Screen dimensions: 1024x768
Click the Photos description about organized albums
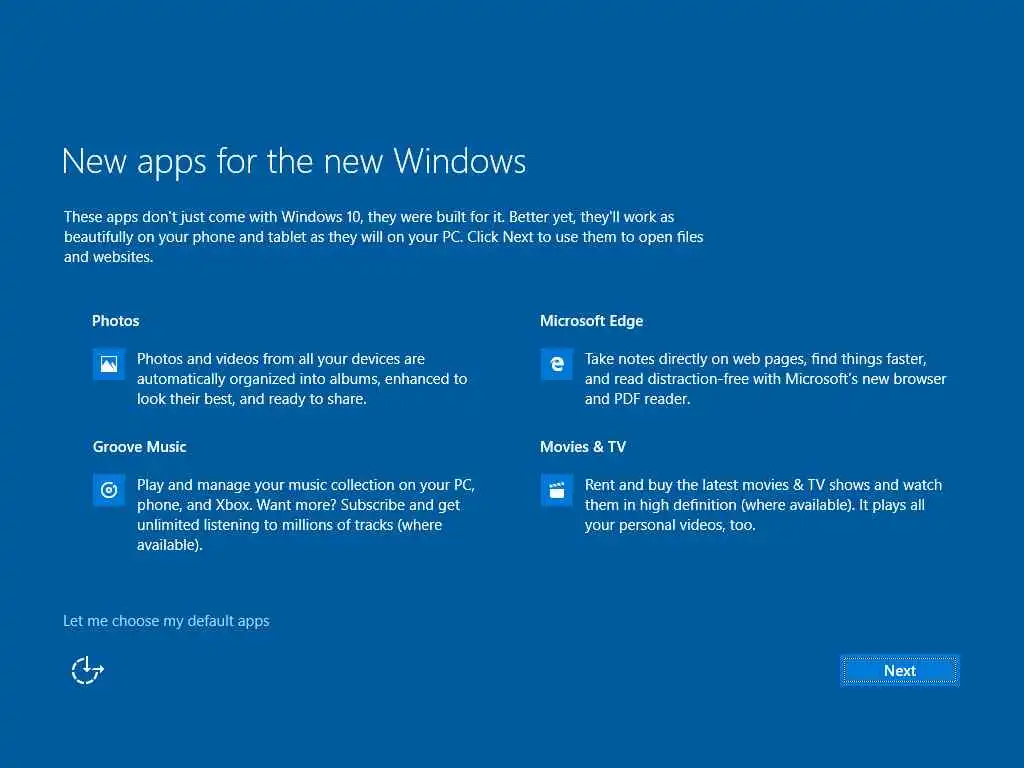coord(302,379)
